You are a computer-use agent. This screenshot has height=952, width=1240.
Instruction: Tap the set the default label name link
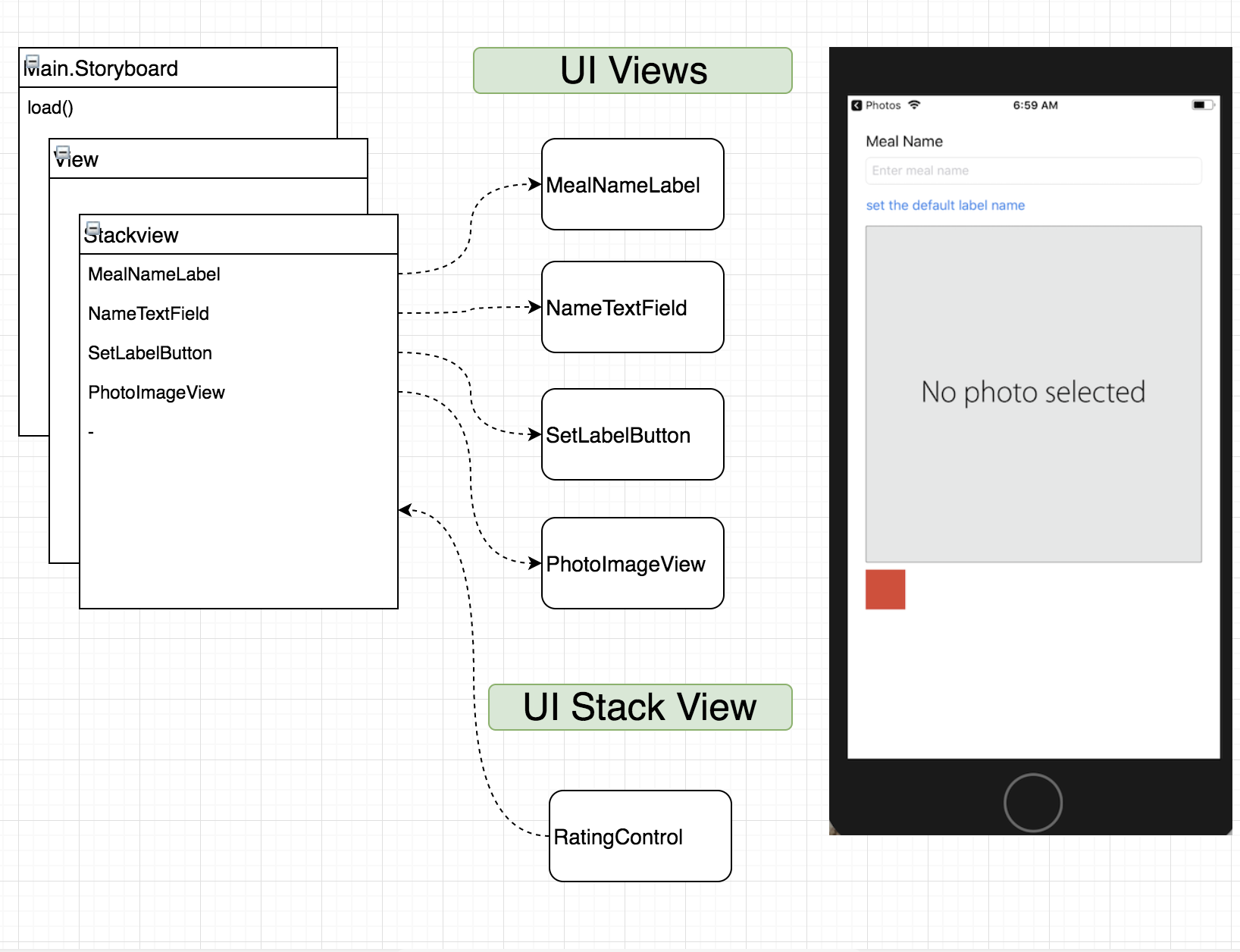tap(945, 205)
